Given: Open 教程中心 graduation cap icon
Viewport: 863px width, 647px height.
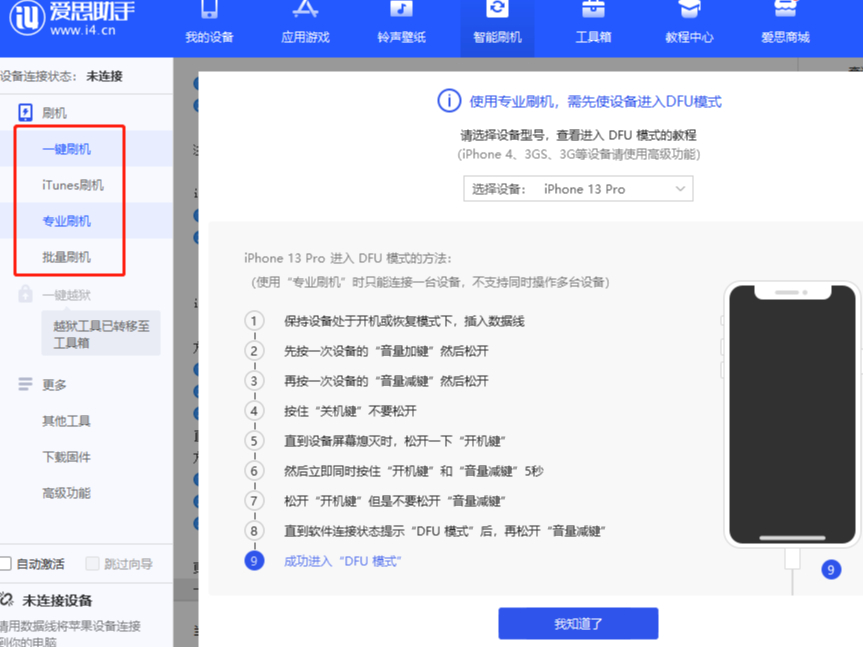Looking at the screenshot, I should tap(689, 9).
